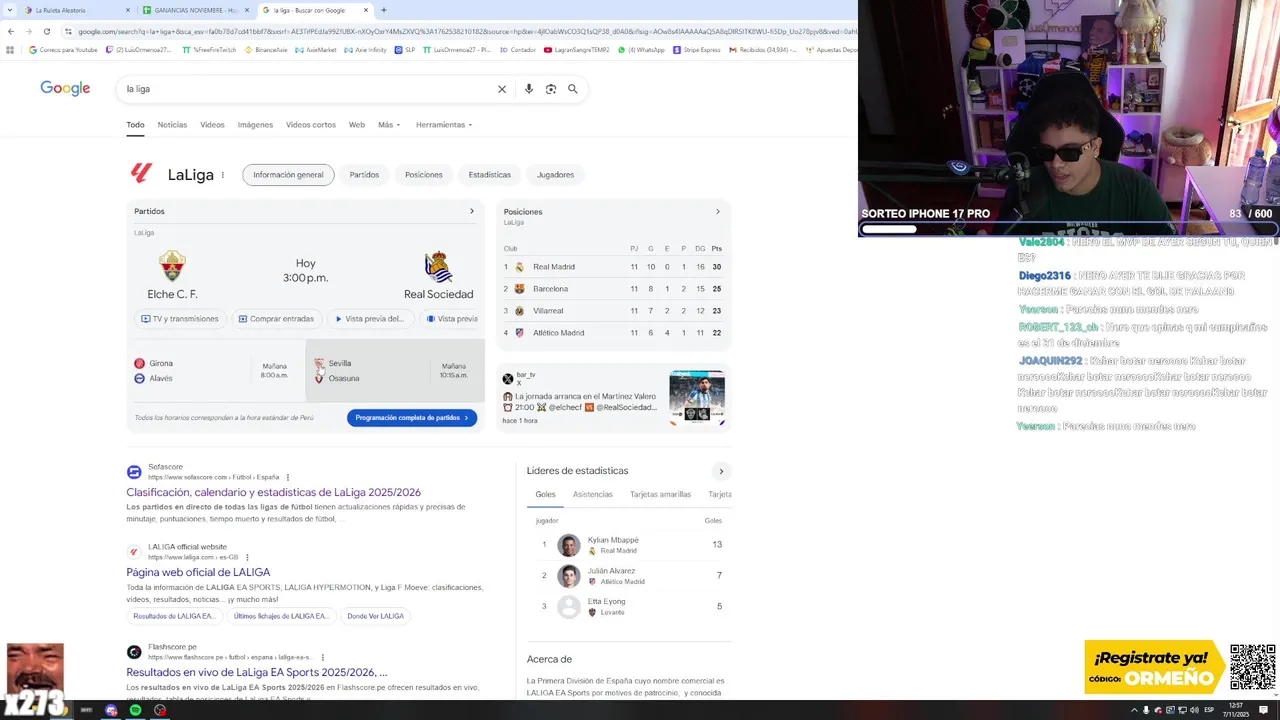Click TV y transmisiones button
The image size is (1280, 720).
pyautogui.click(x=180, y=319)
